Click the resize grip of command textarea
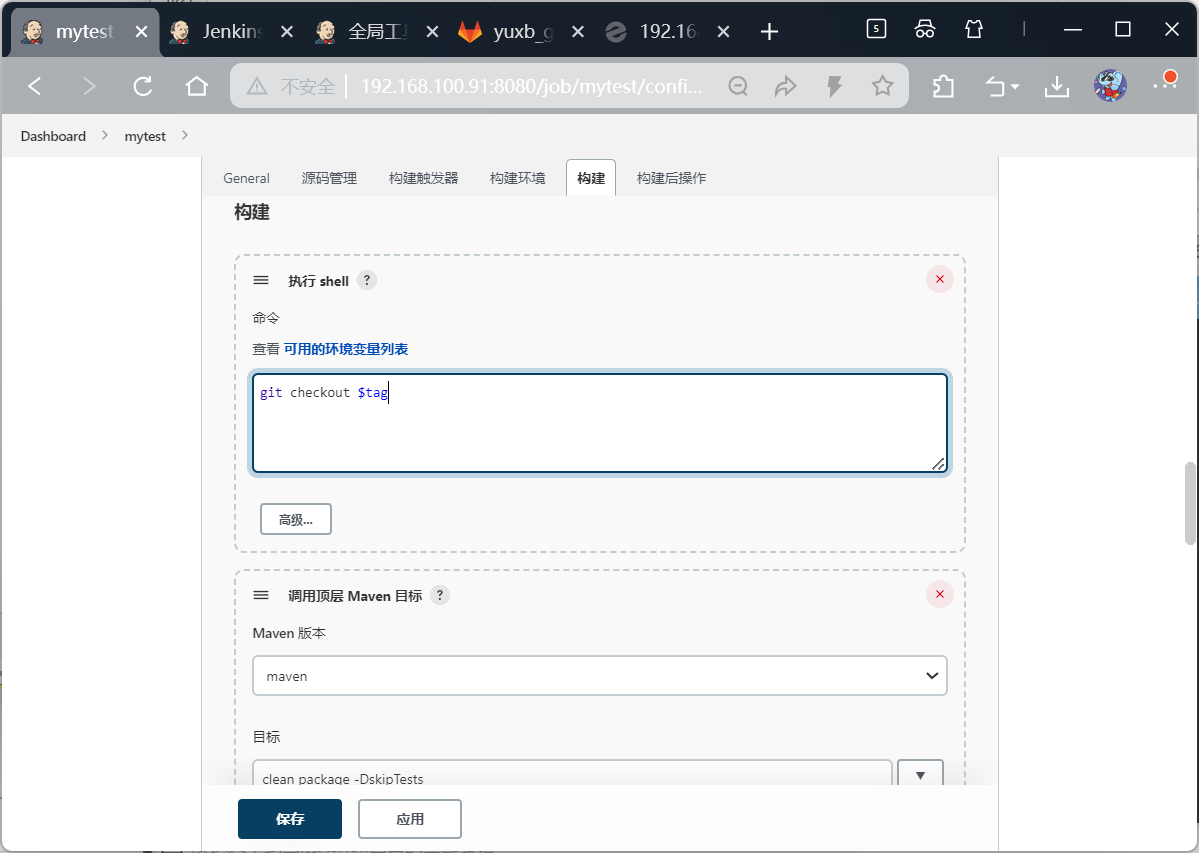Viewport: 1199px width, 853px height. pyautogui.click(x=938, y=463)
